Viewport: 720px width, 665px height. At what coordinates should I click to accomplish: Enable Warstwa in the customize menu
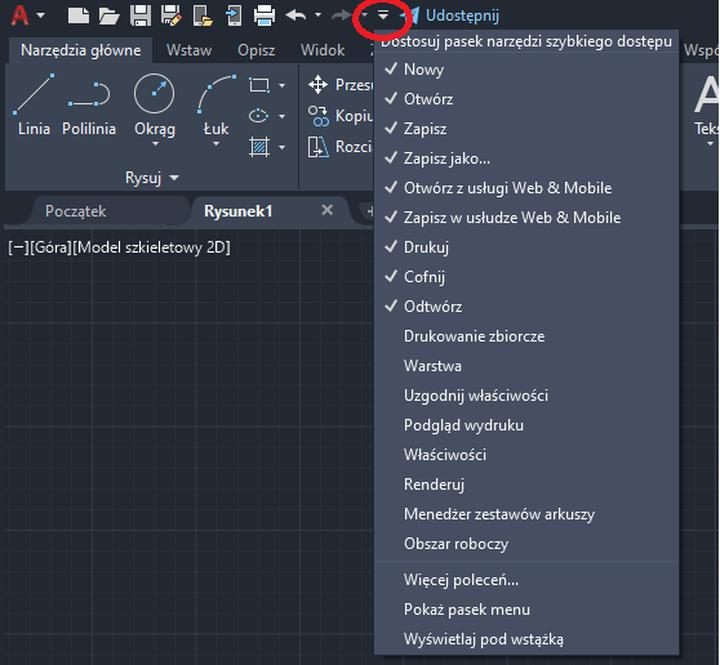[527, 366]
